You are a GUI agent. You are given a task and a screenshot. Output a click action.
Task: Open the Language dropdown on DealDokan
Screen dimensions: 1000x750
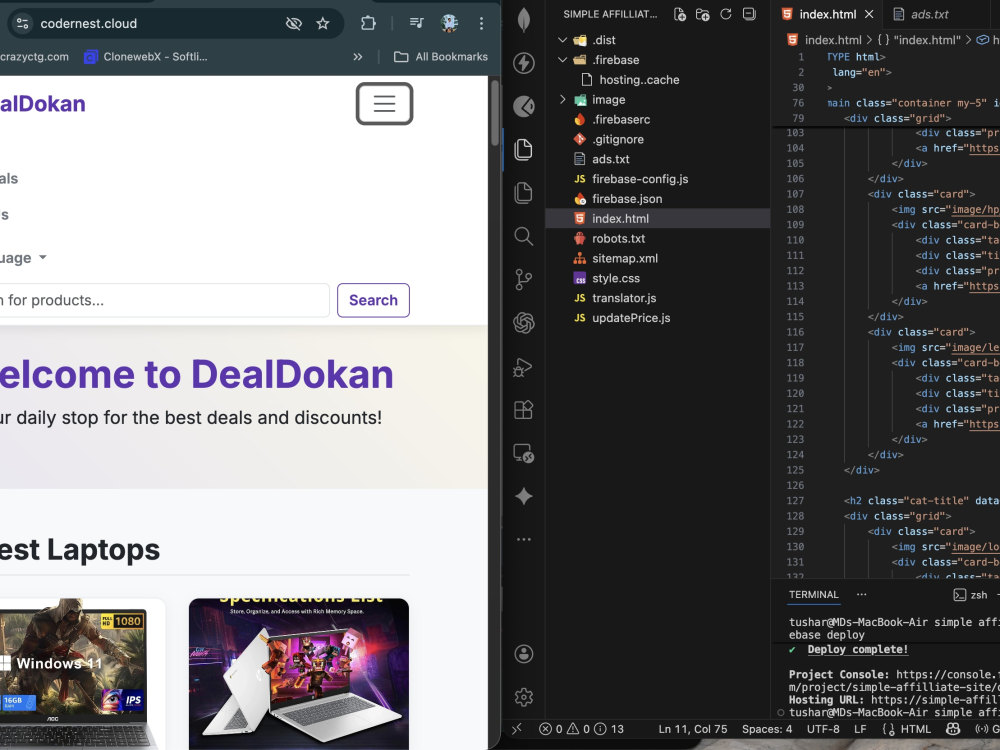23,258
